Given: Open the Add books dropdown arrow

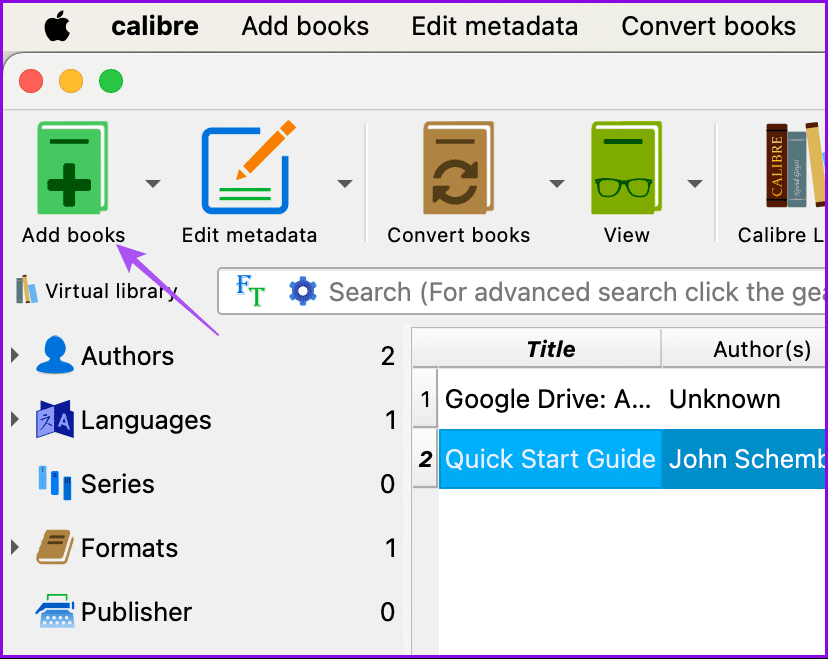Looking at the screenshot, I should [152, 184].
